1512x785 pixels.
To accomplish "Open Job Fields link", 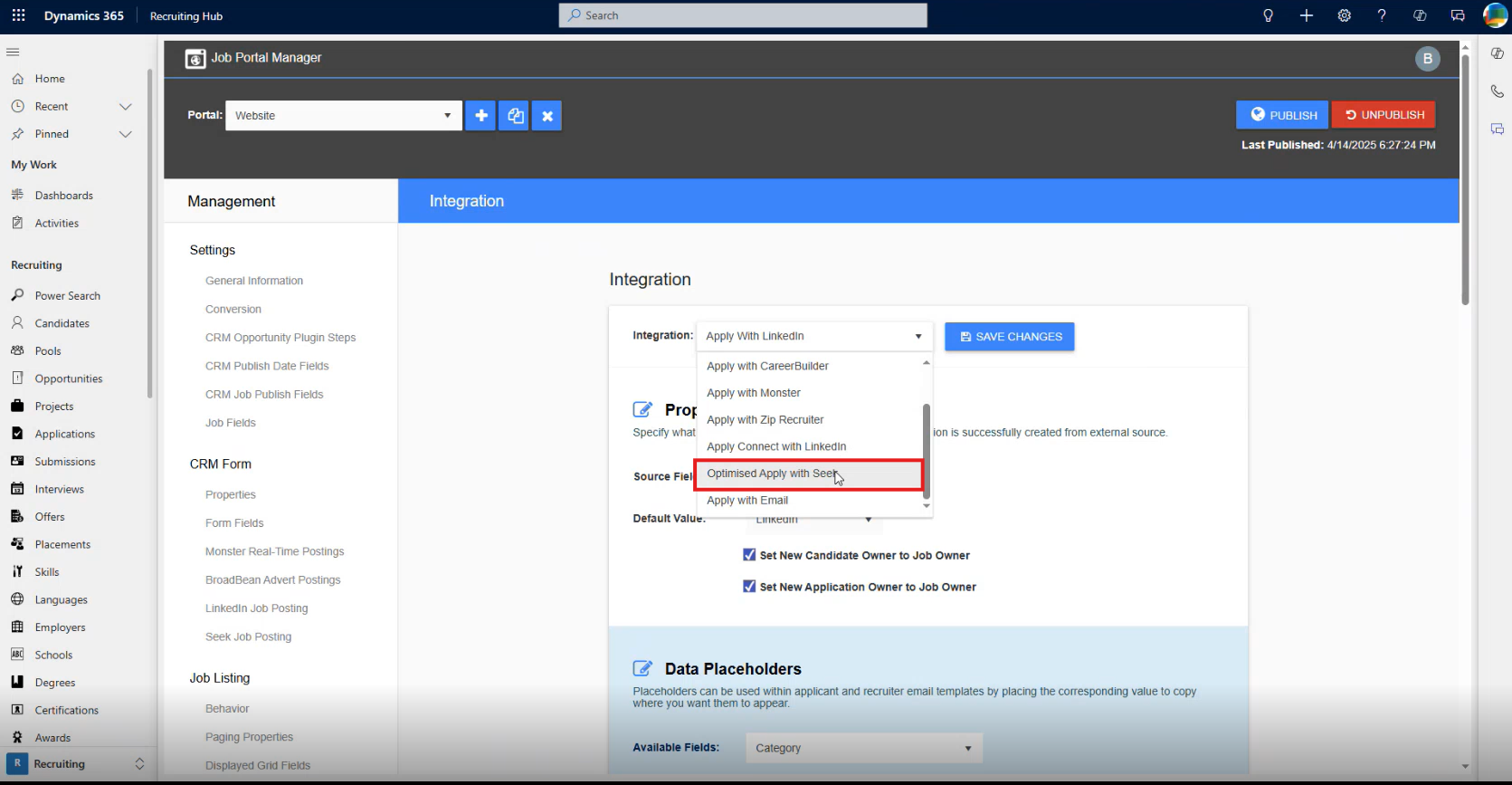I will (231, 423).
